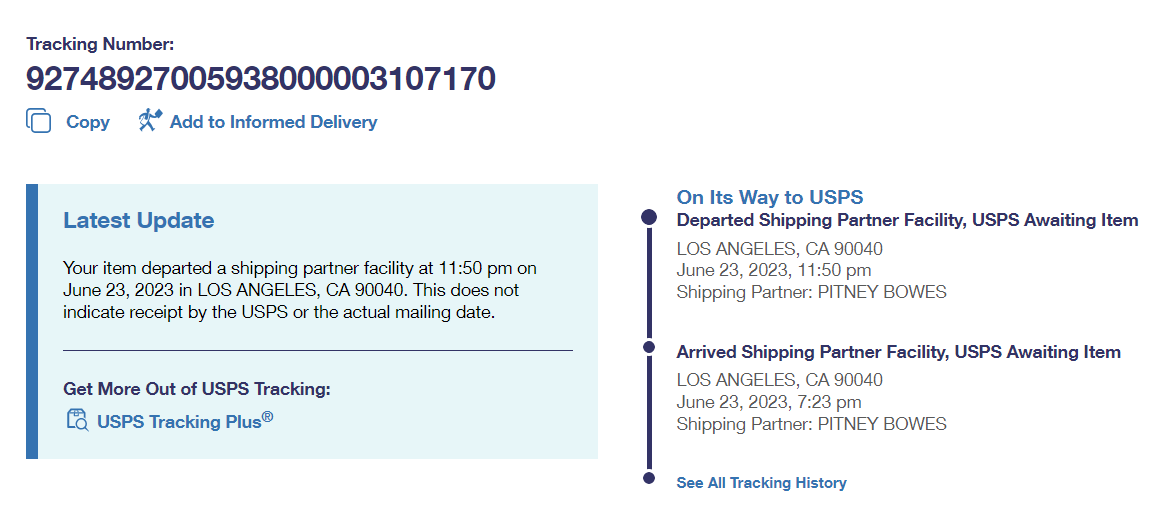Click the USPS Tracking Plus package icon
1149x526 pixels.
pos(77,420)
